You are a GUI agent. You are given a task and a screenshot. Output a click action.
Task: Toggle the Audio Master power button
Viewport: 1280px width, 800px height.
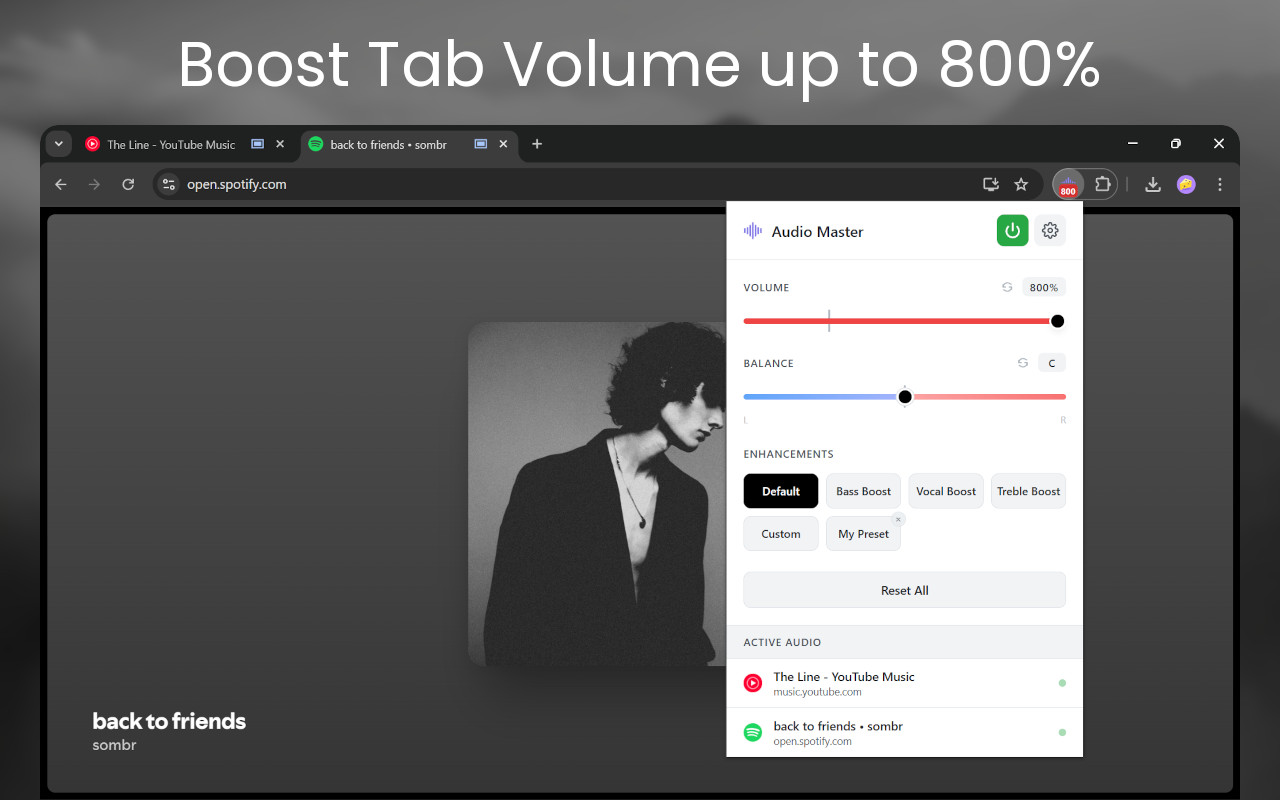click(x=1012, y=231)
